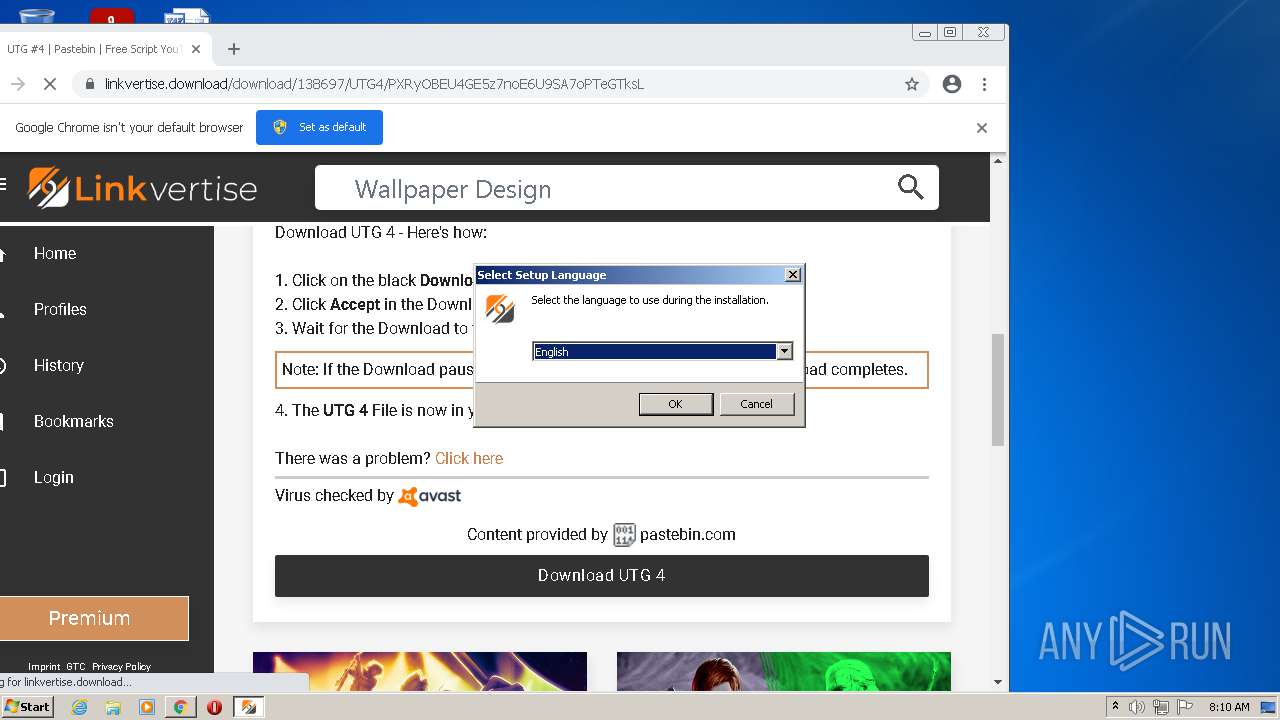This screenshot has width=1280, height=720.
Task: Open a new Chrome tab
Action: (233, 49)
